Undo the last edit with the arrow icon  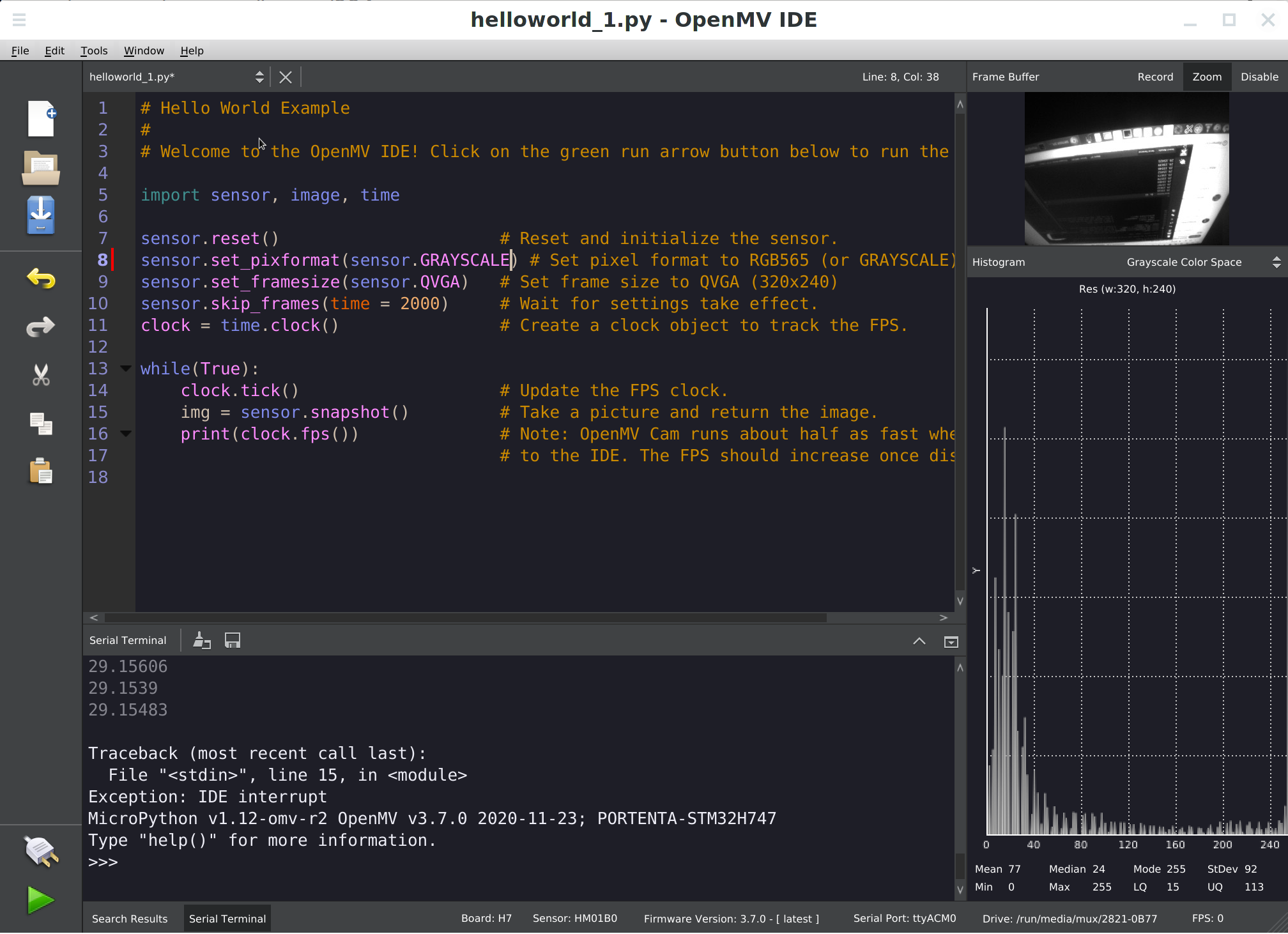point(40,279)
